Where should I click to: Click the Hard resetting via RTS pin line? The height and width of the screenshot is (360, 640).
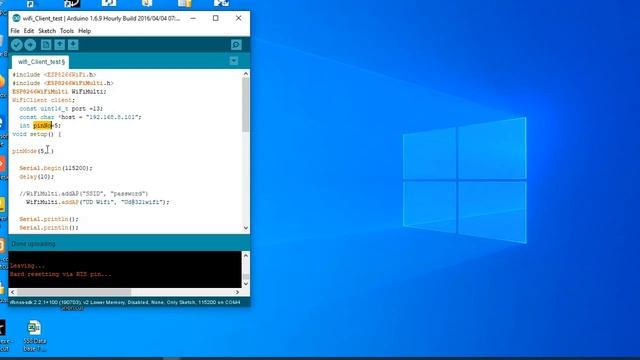[60, 274]
